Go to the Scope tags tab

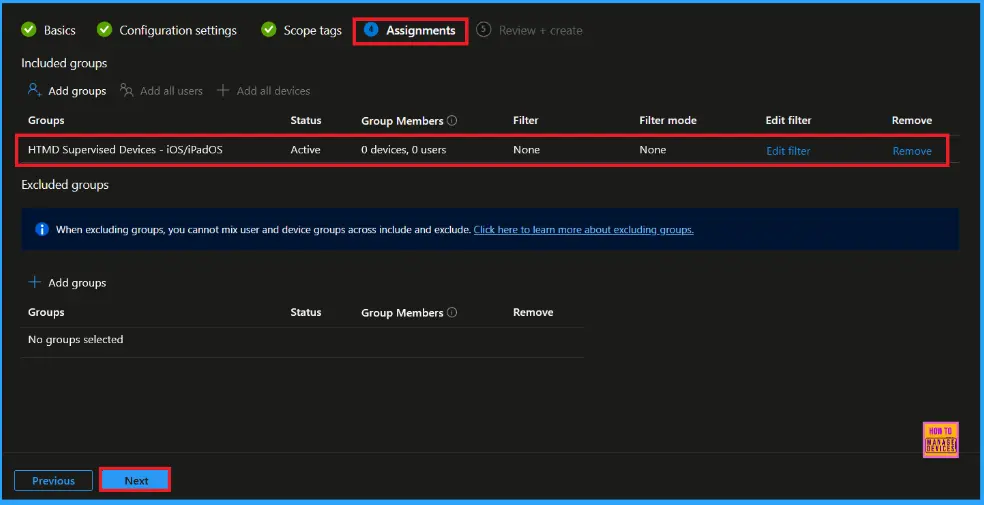(312, 31)
